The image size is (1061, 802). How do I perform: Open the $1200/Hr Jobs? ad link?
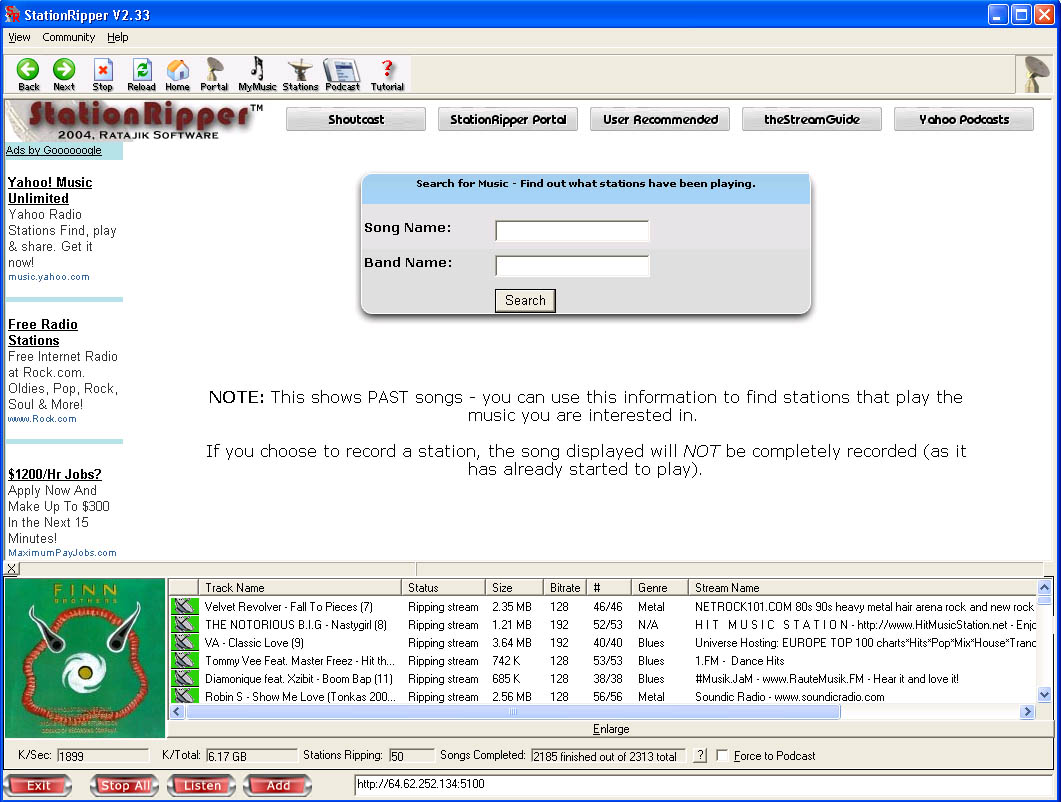point(54,474)
